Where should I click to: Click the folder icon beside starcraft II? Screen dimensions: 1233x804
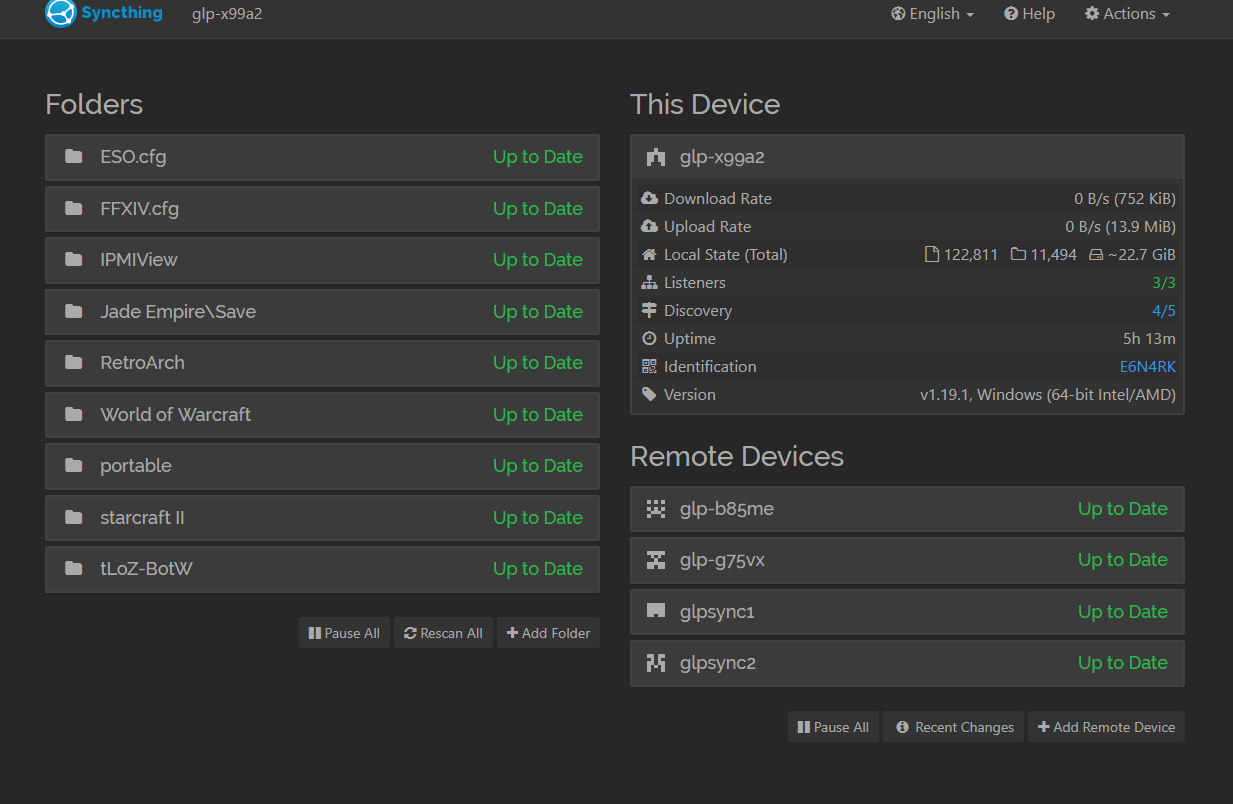[x=73, y=517]
